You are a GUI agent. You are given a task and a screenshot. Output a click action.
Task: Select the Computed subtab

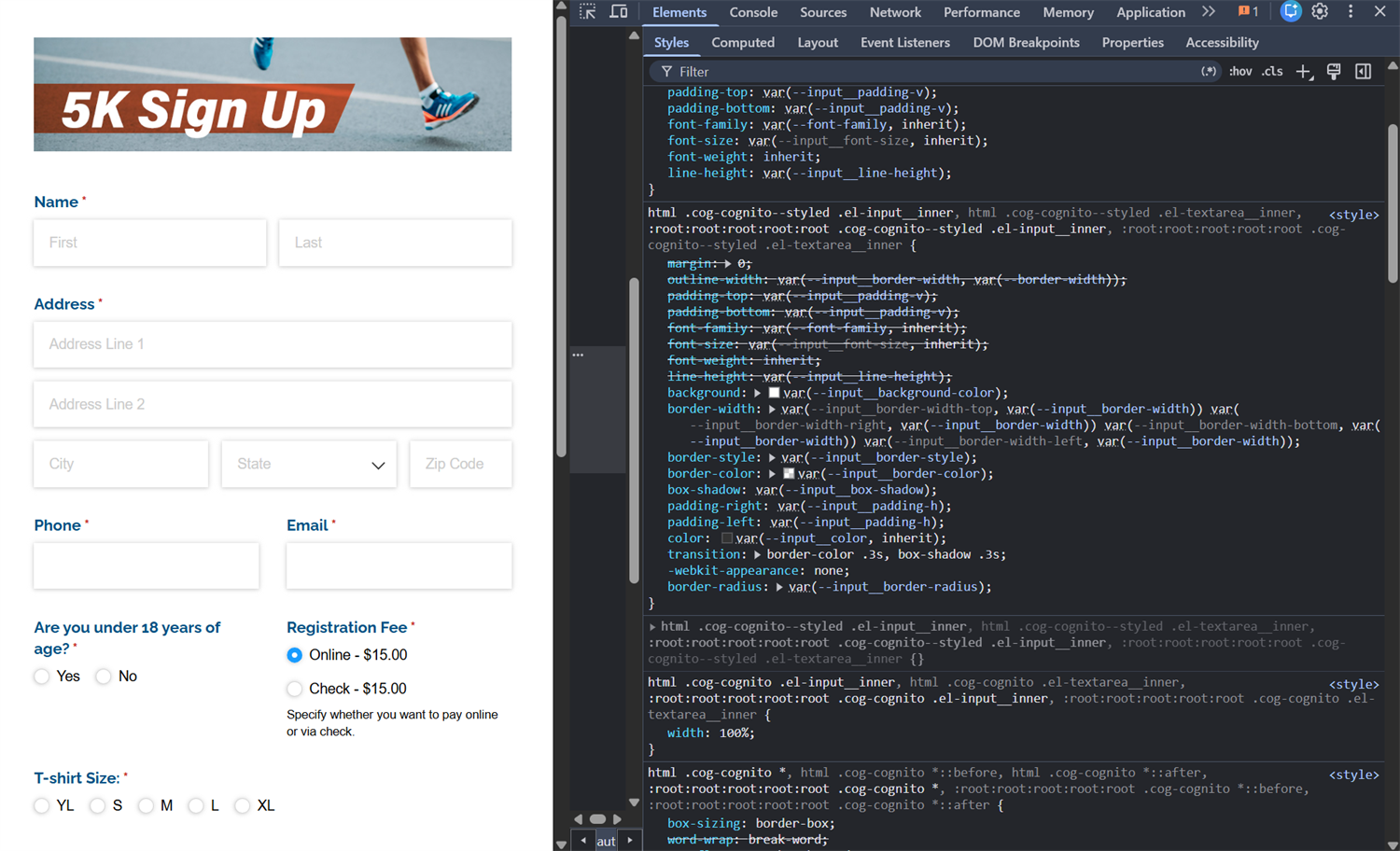(743, 43)
